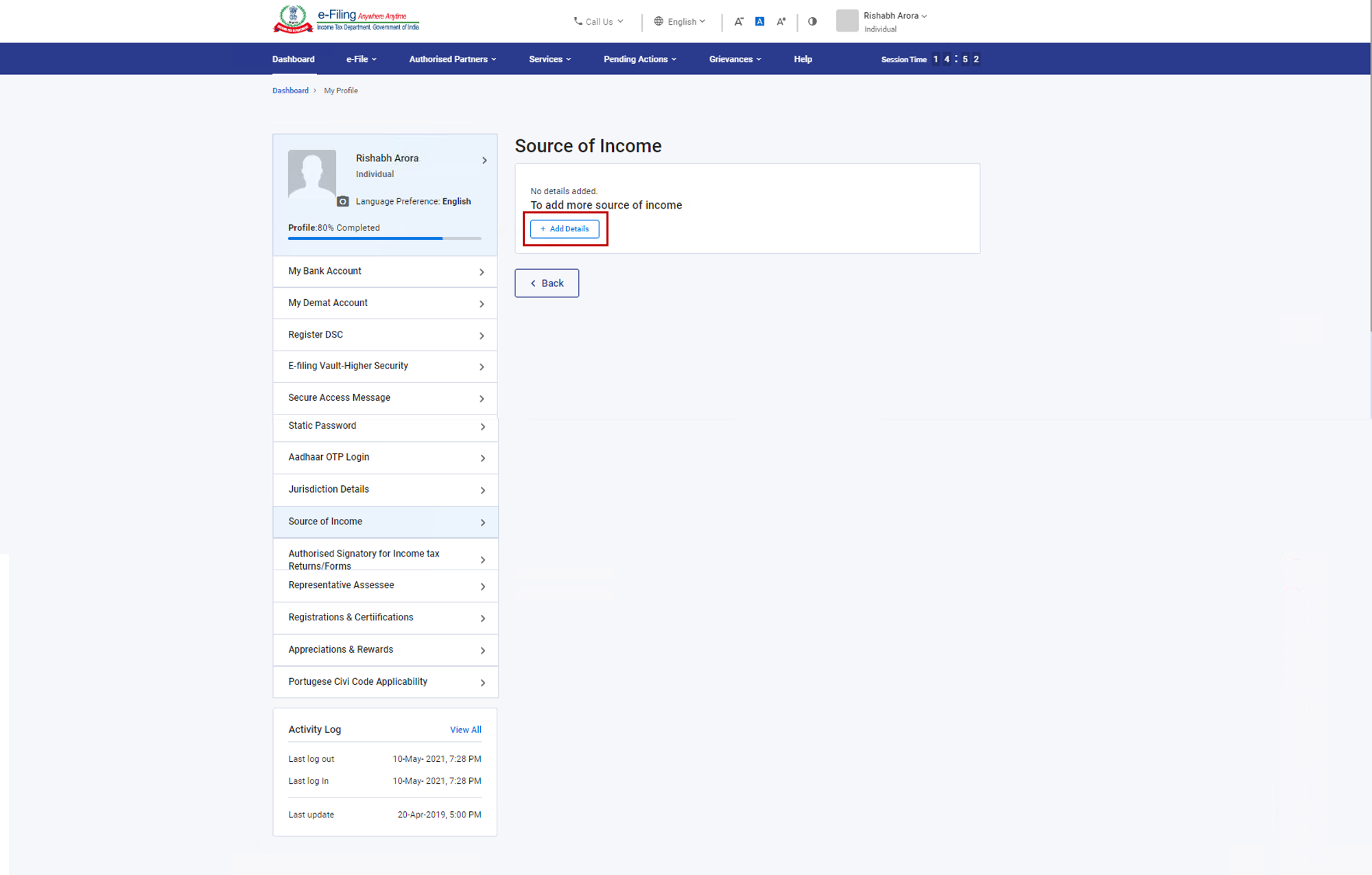Click the decrease font size icon
This screenshot has width=1372, height=875.
(x=739, y=21)
